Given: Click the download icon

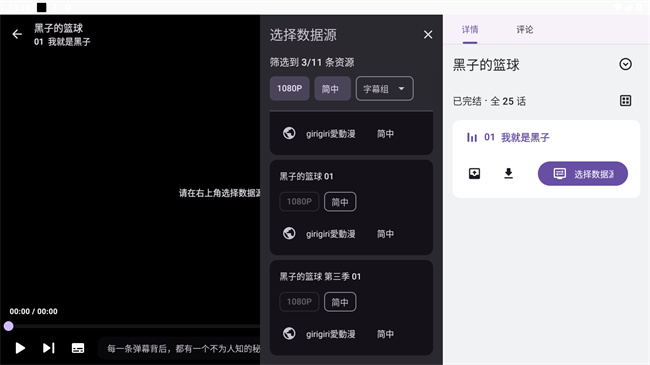Looking at the screenshot, I should point(509,173).
